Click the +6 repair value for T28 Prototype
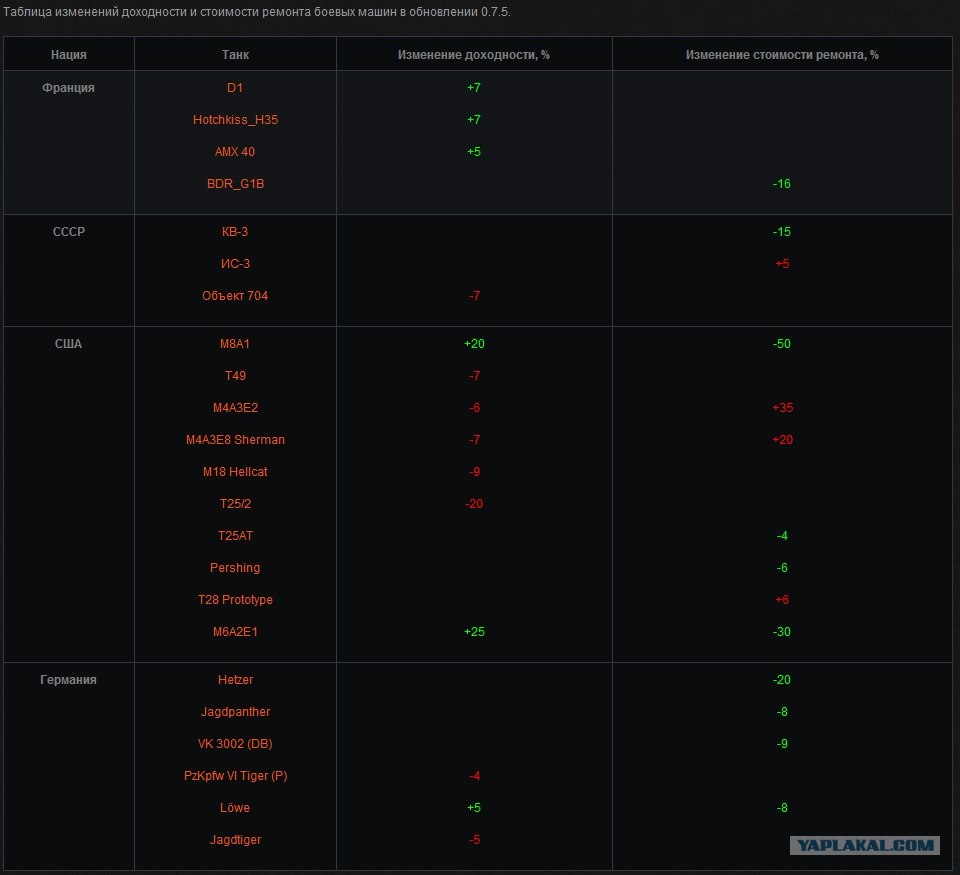This screenshot has width=960, height=875. [x=782, y=599]
